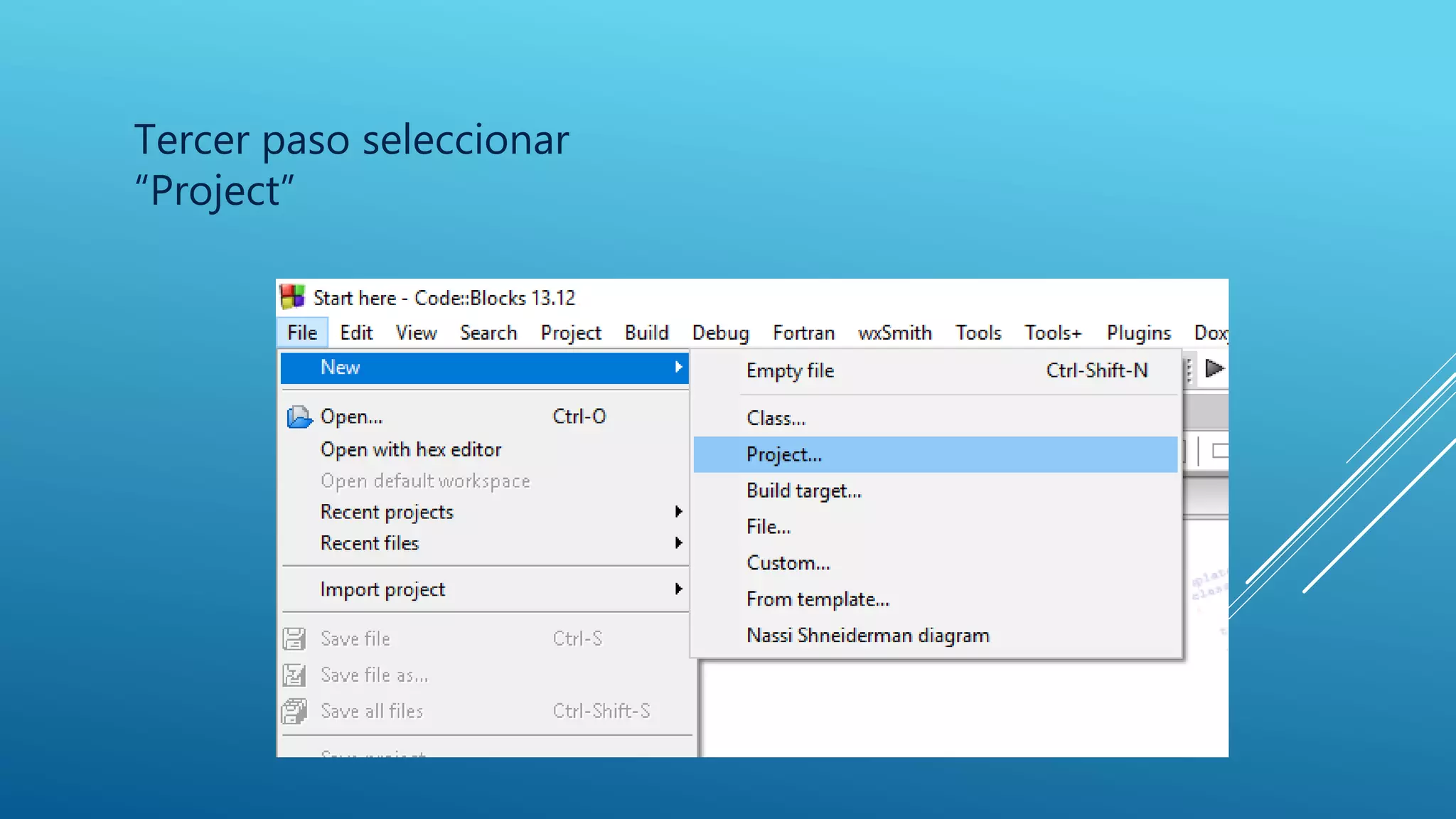The width and height of the screenshot is (1456, 819).
Task: Open the Edit menu
Action: pos(356,333)
